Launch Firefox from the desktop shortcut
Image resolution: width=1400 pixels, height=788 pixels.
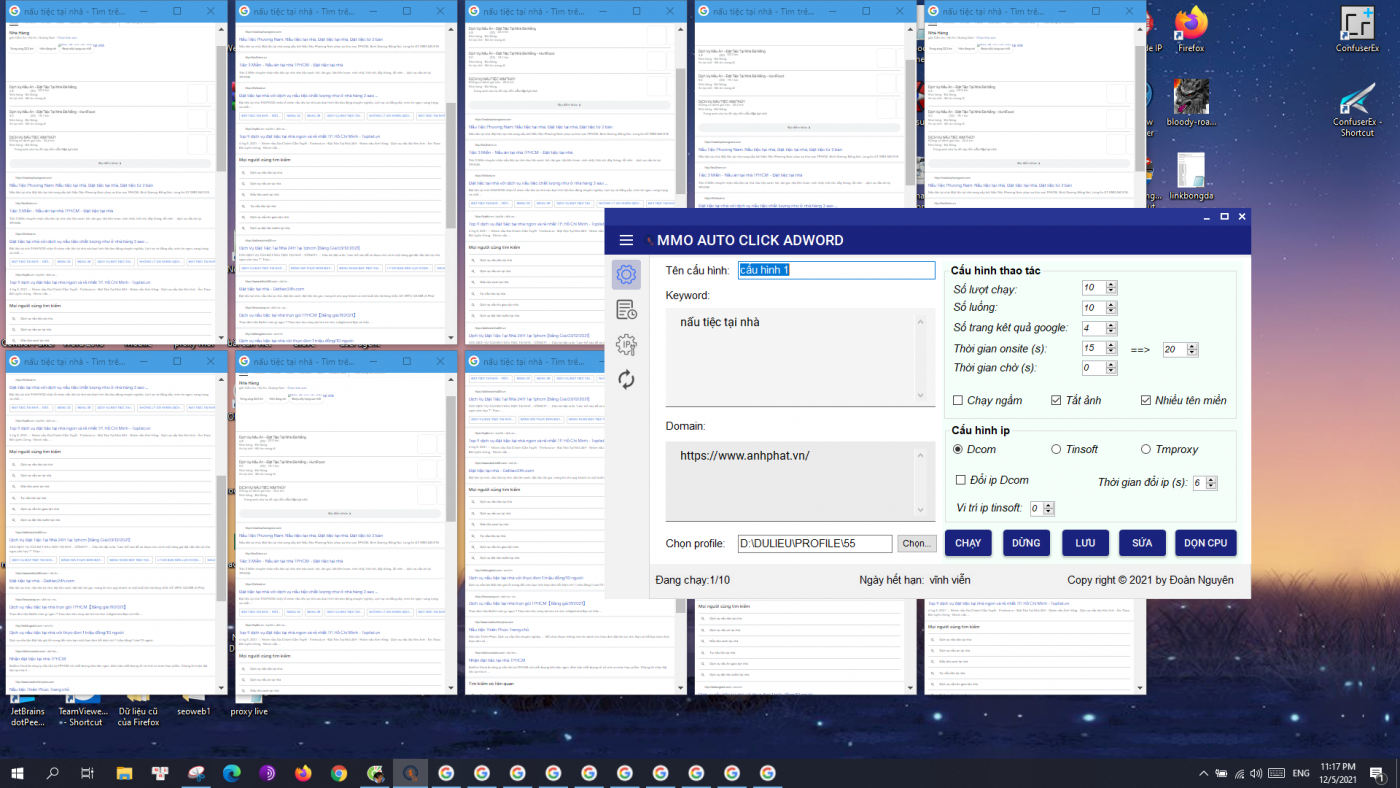point(1191,30)
